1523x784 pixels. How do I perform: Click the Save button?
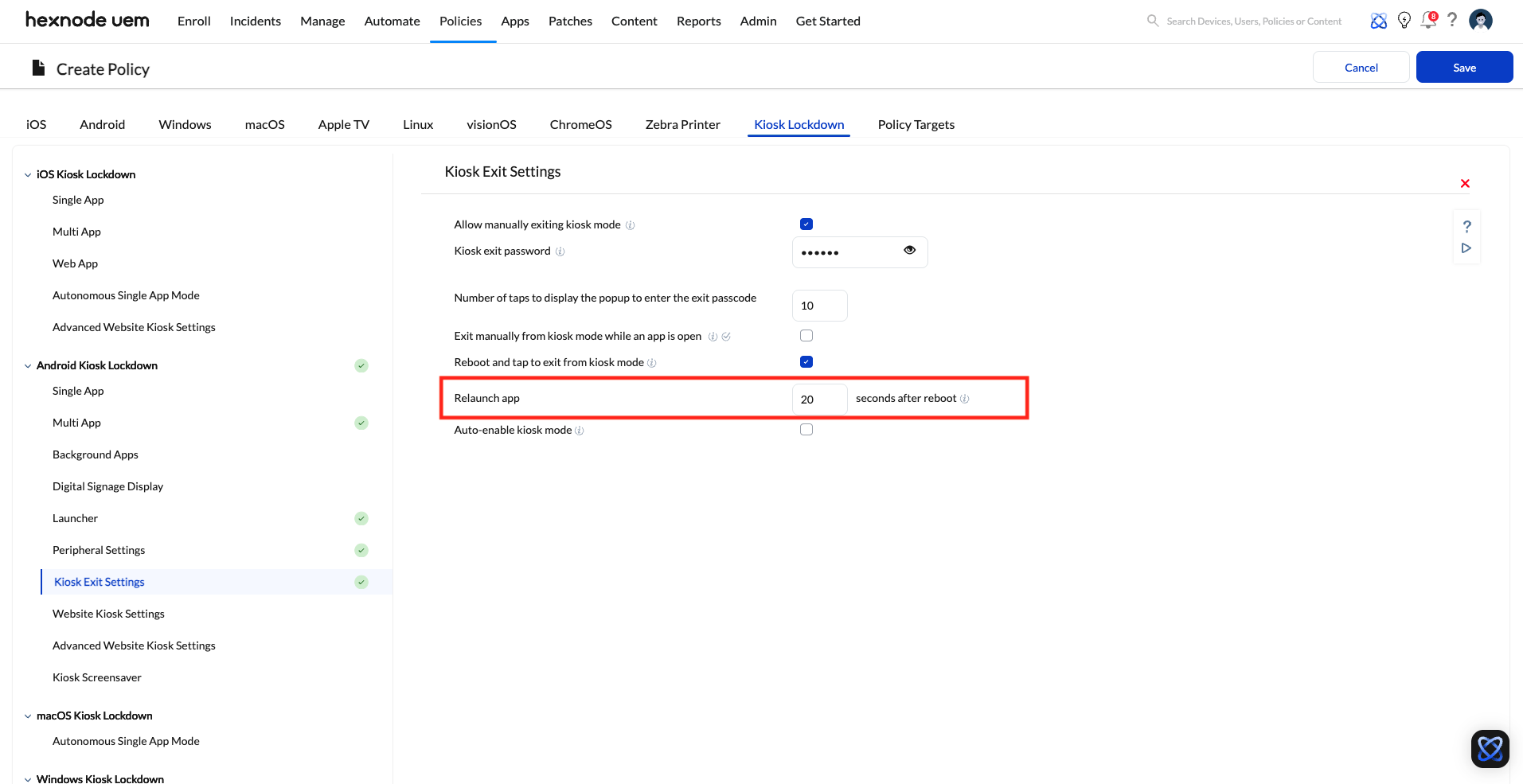click(x=1464, y=67)
